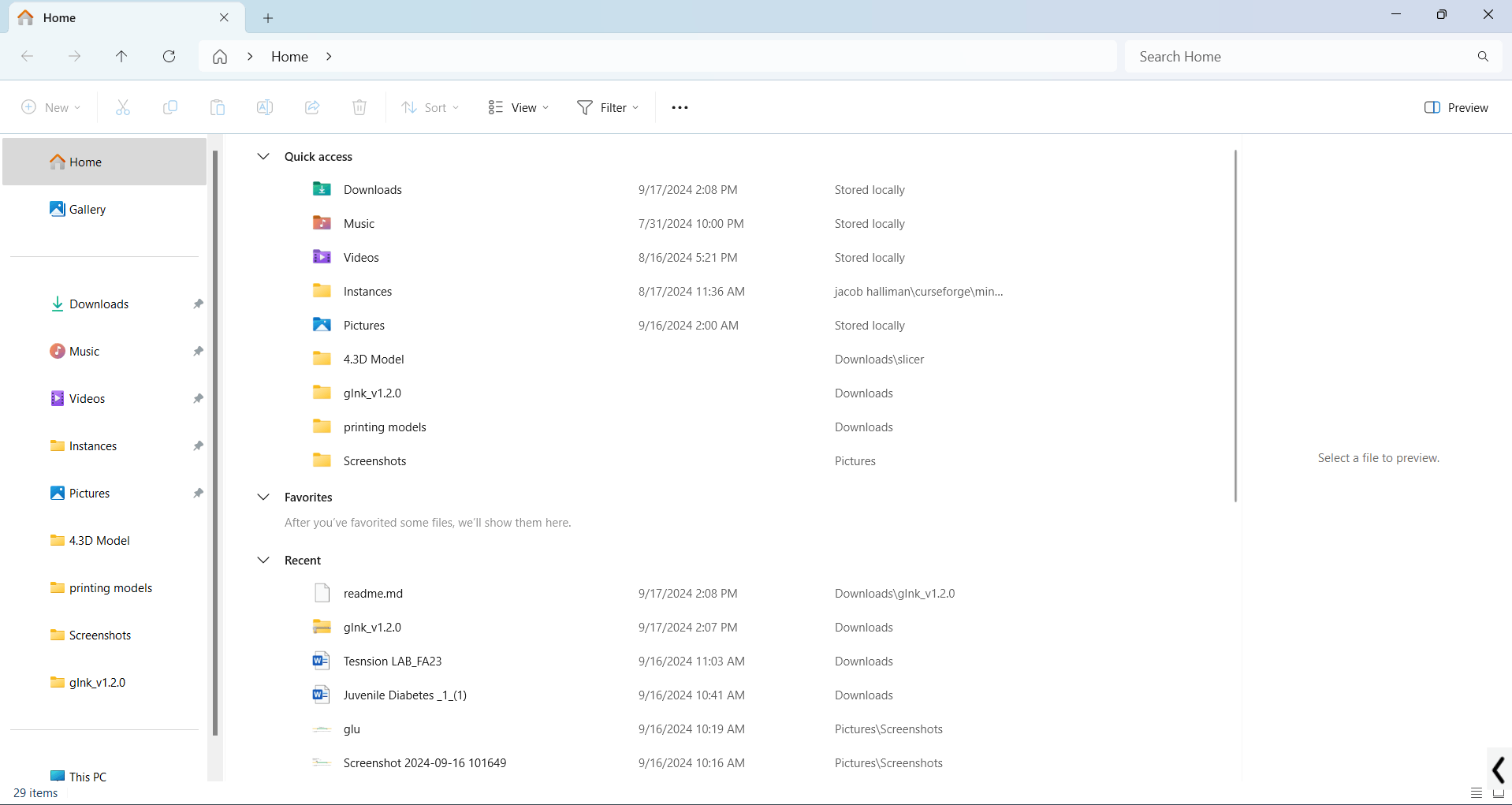This screenshot has width=1512, height=805.
Task: Click the search magnifier icon
Action: pos(1483,57)
